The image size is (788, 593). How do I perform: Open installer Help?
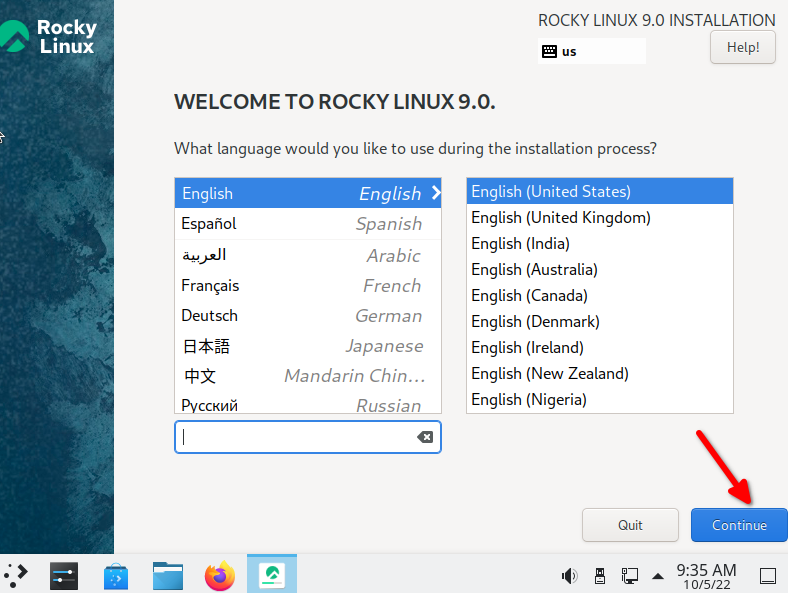(x=742, y=47)
